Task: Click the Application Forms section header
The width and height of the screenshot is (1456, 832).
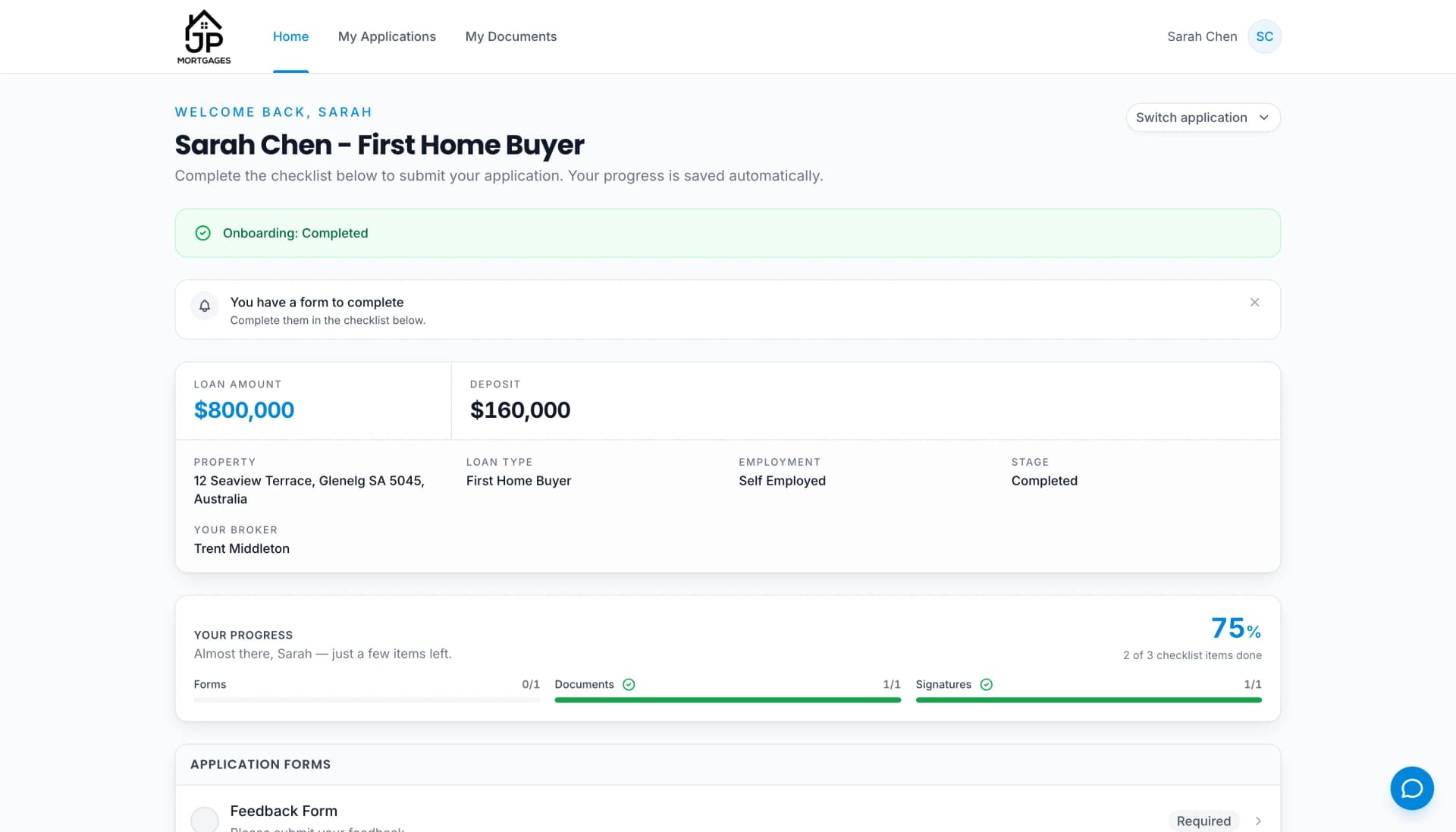Action: [x=260, y=764]
